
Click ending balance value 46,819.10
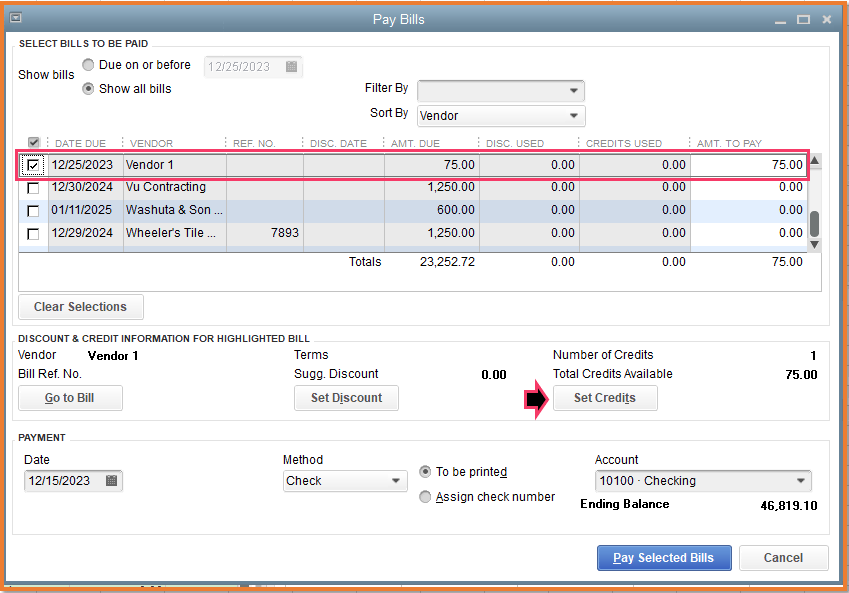(x=789, y=506)
